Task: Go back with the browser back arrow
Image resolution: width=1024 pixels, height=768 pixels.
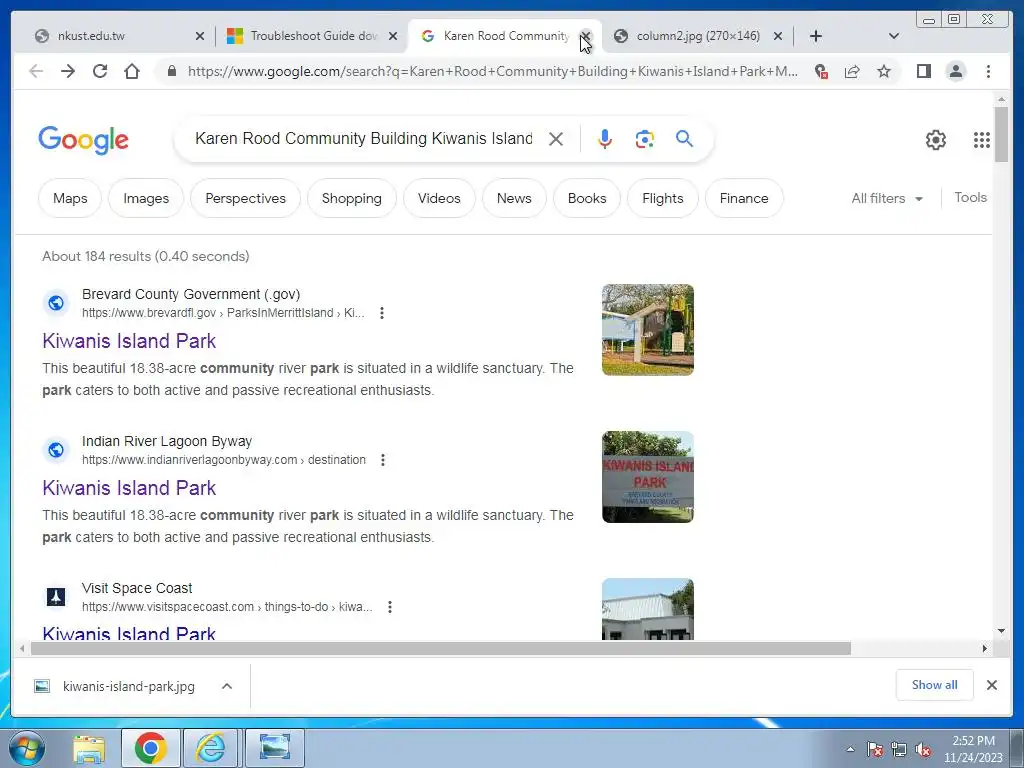Action: click(x=36, y=71)
